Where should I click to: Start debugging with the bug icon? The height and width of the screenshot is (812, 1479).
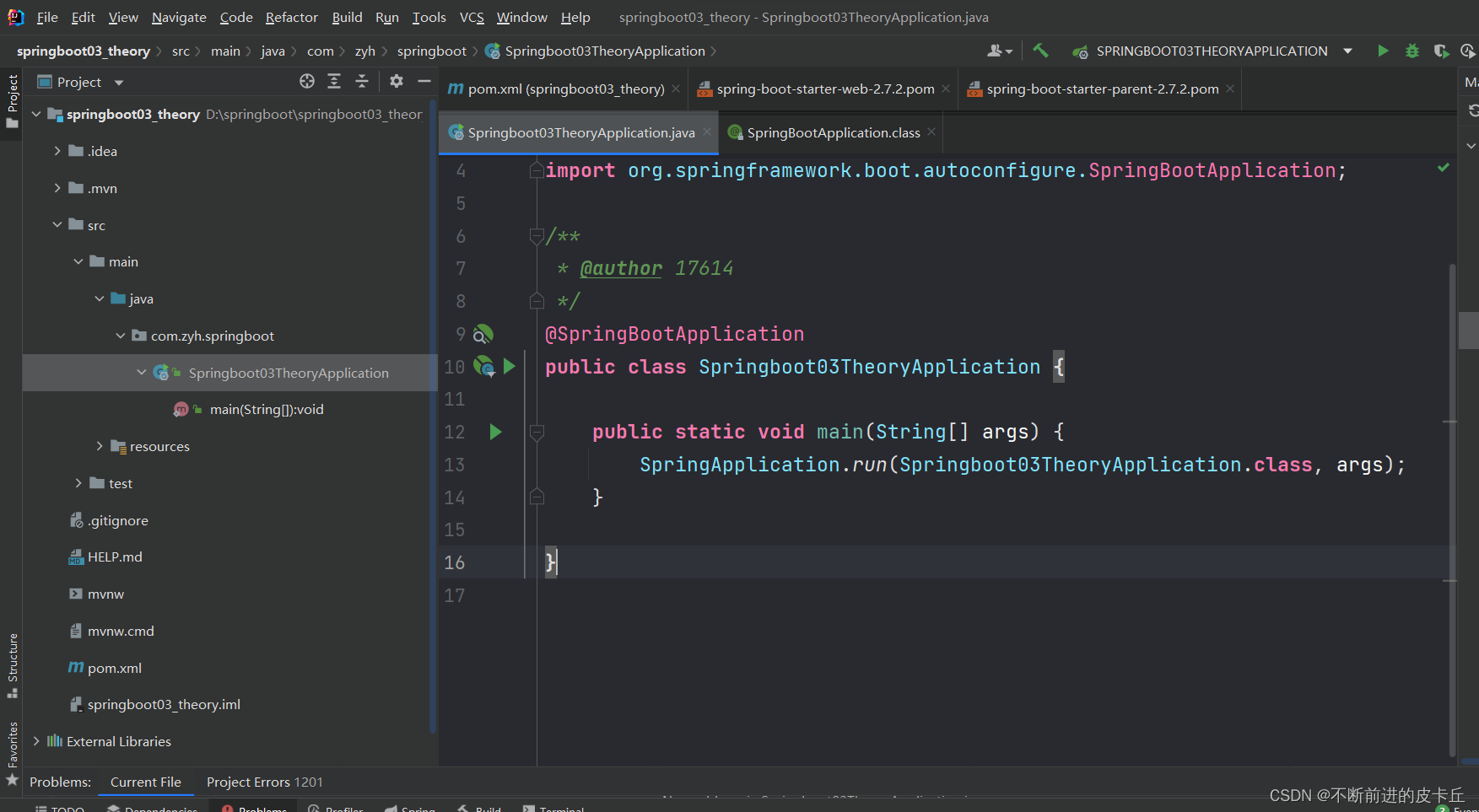[1412, 51]
